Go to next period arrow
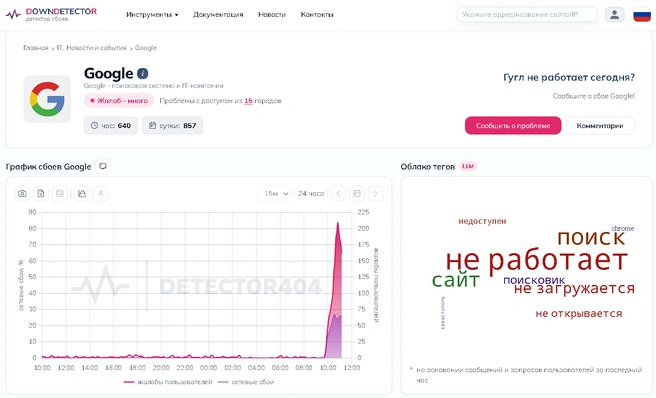This screenshot has width=656, height=398. click(x=375, y=193)
